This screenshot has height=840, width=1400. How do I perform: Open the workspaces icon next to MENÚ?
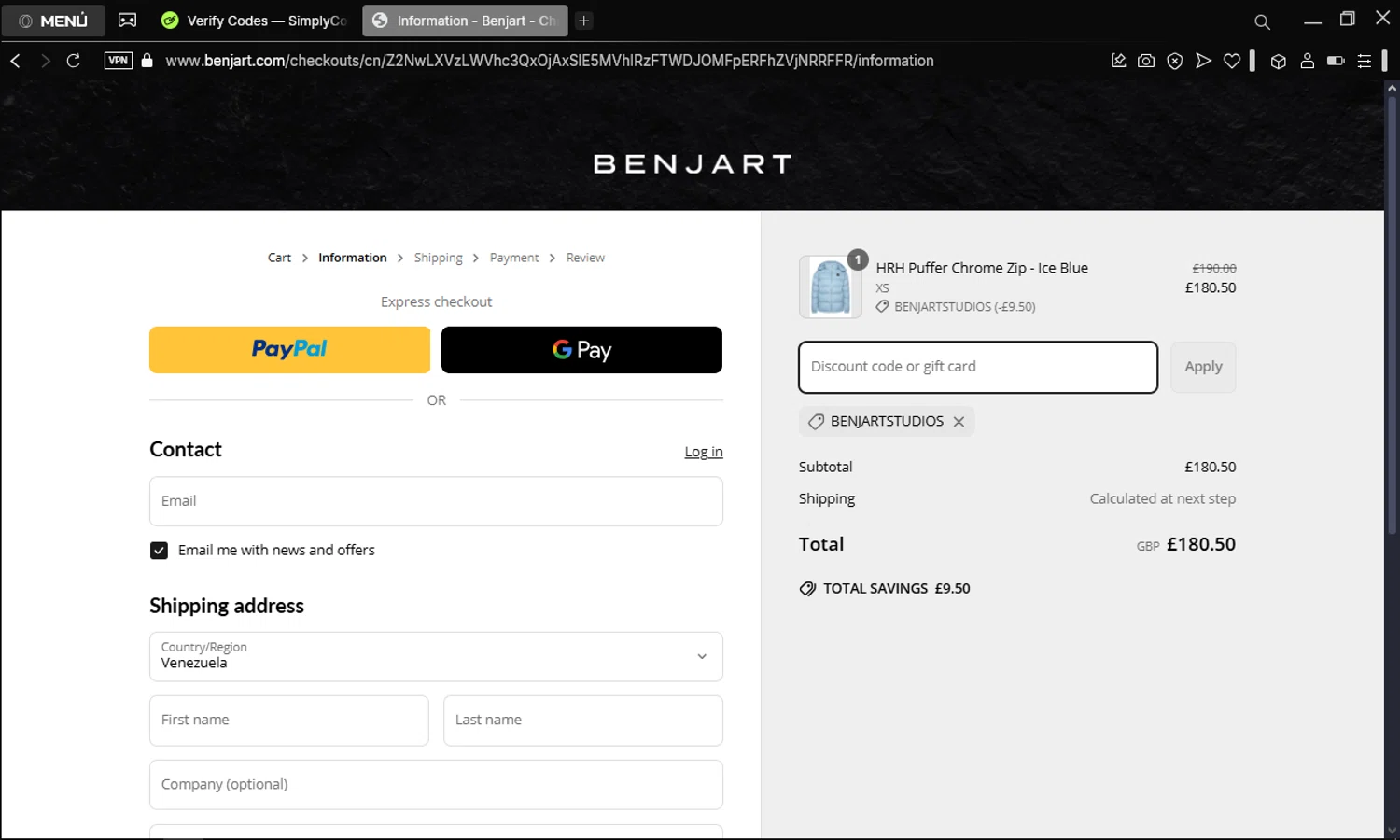128,21
